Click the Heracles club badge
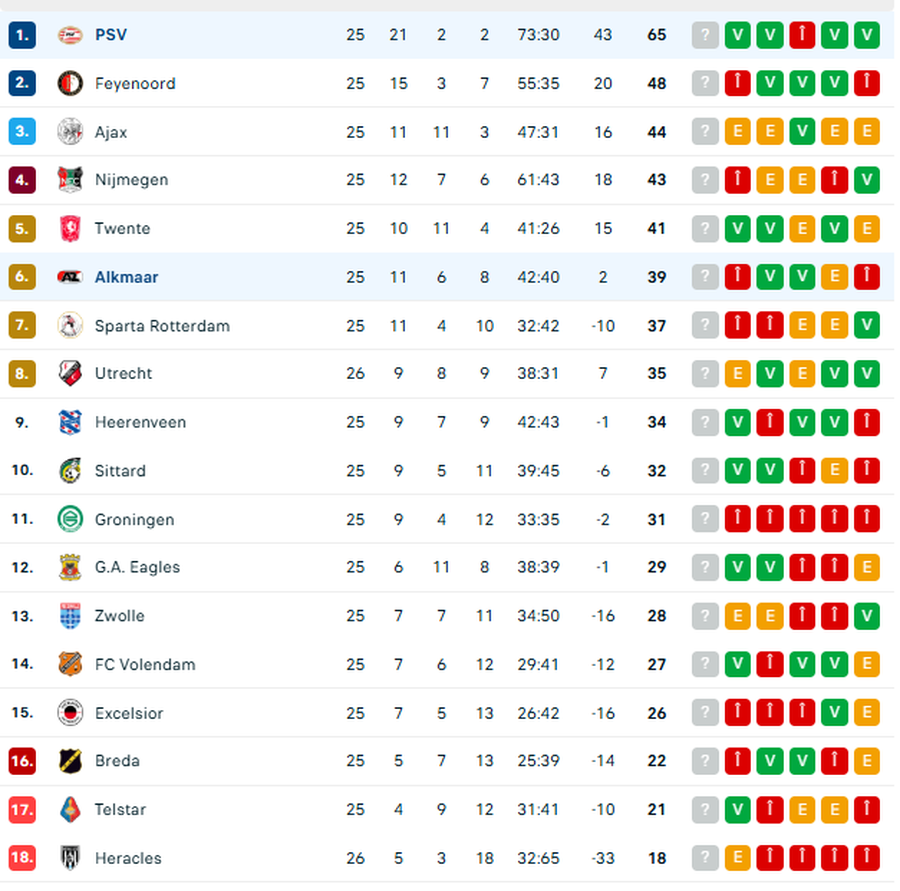This screenshot has width=900, height=891. click(70, 858)
